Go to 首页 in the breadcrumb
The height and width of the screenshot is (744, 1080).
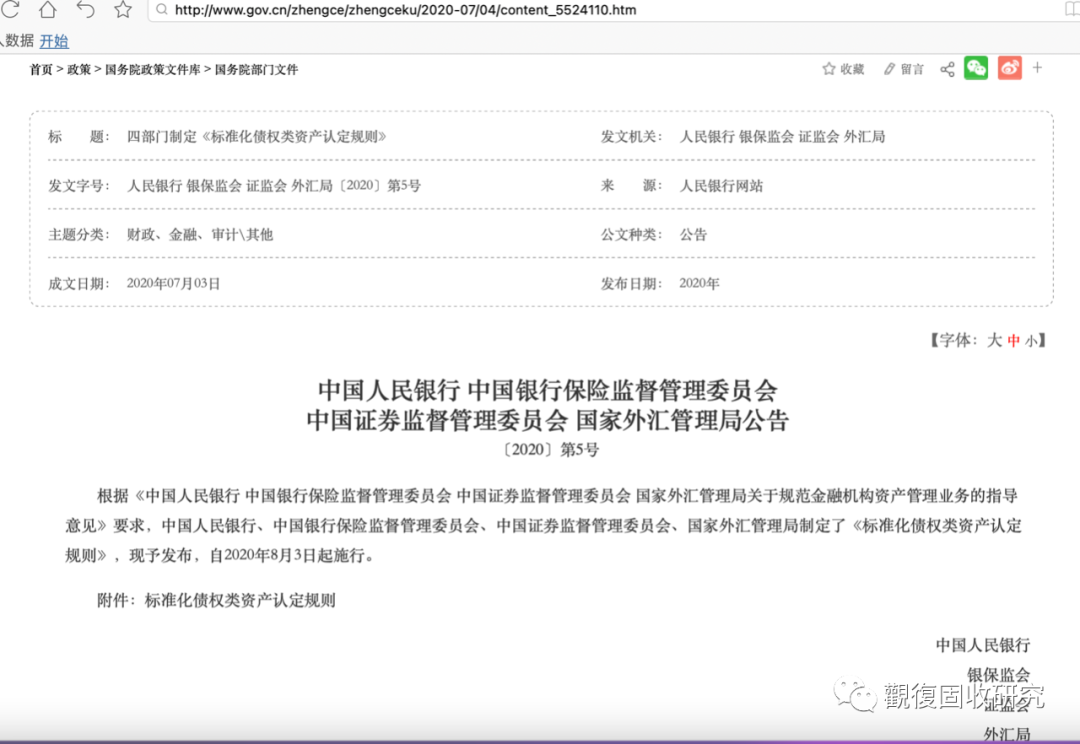[40, 69]
